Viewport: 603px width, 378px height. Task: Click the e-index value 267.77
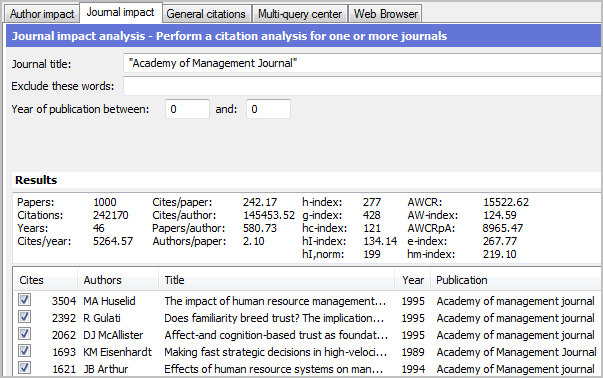click(500, 241)
